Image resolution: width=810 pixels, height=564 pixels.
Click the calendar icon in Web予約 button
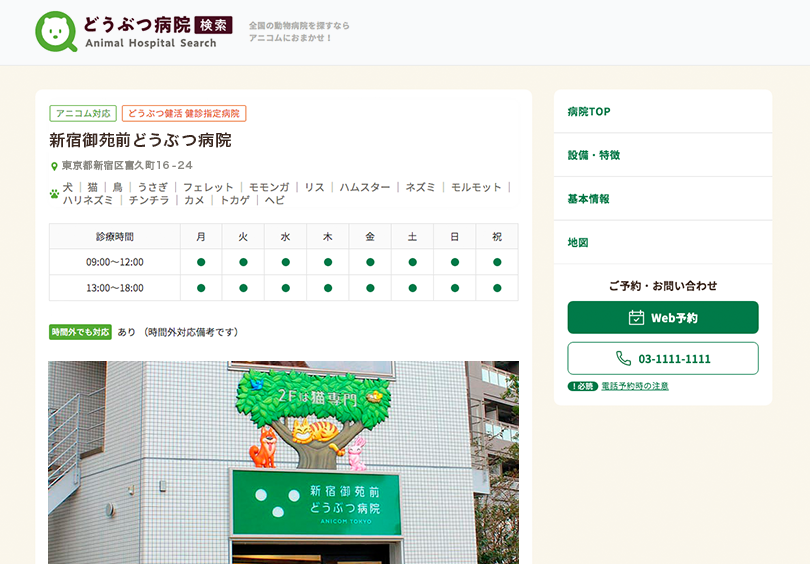tap(636, 318)
